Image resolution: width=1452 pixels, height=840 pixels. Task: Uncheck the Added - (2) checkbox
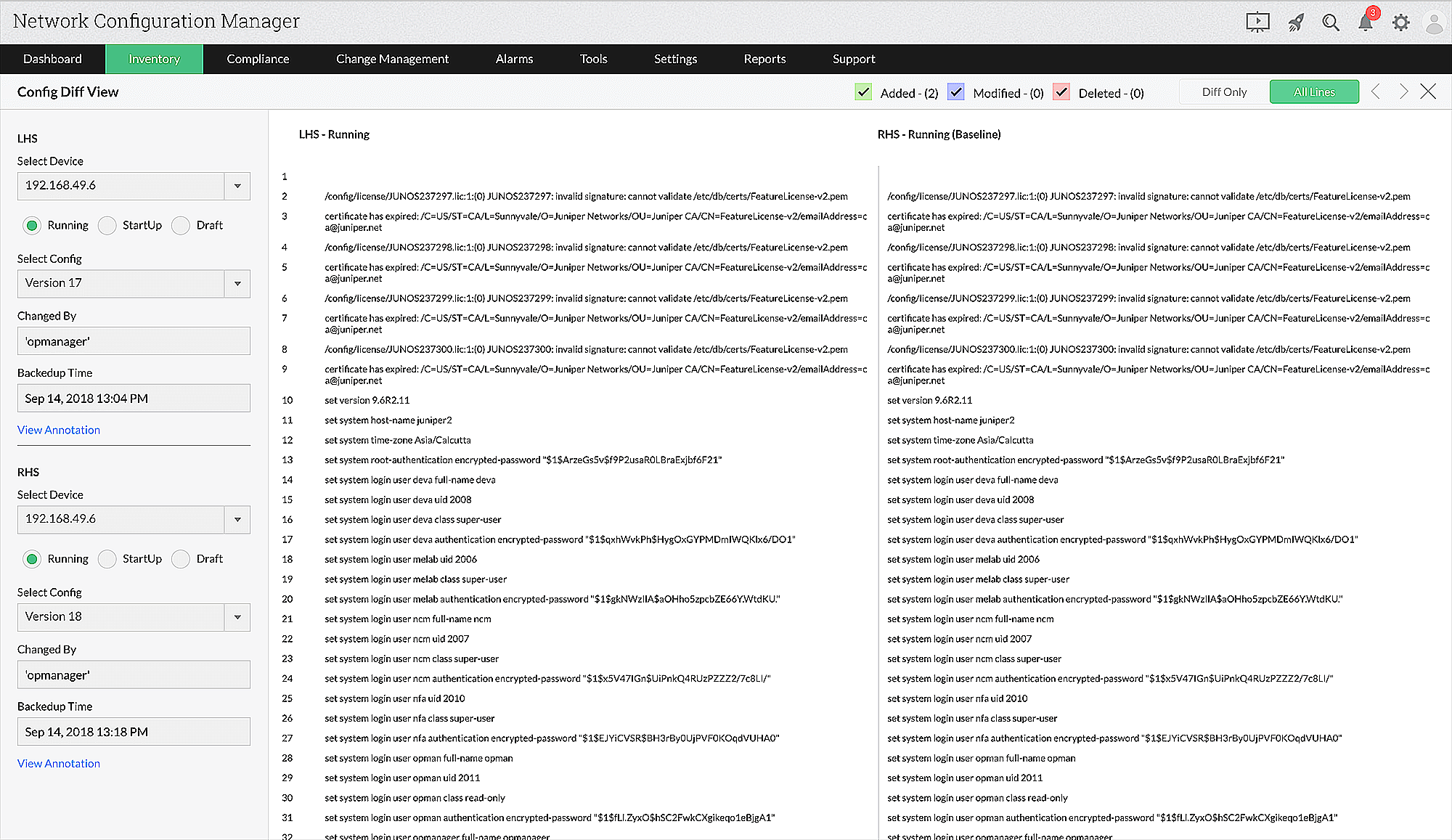click(x=863, y=92)
